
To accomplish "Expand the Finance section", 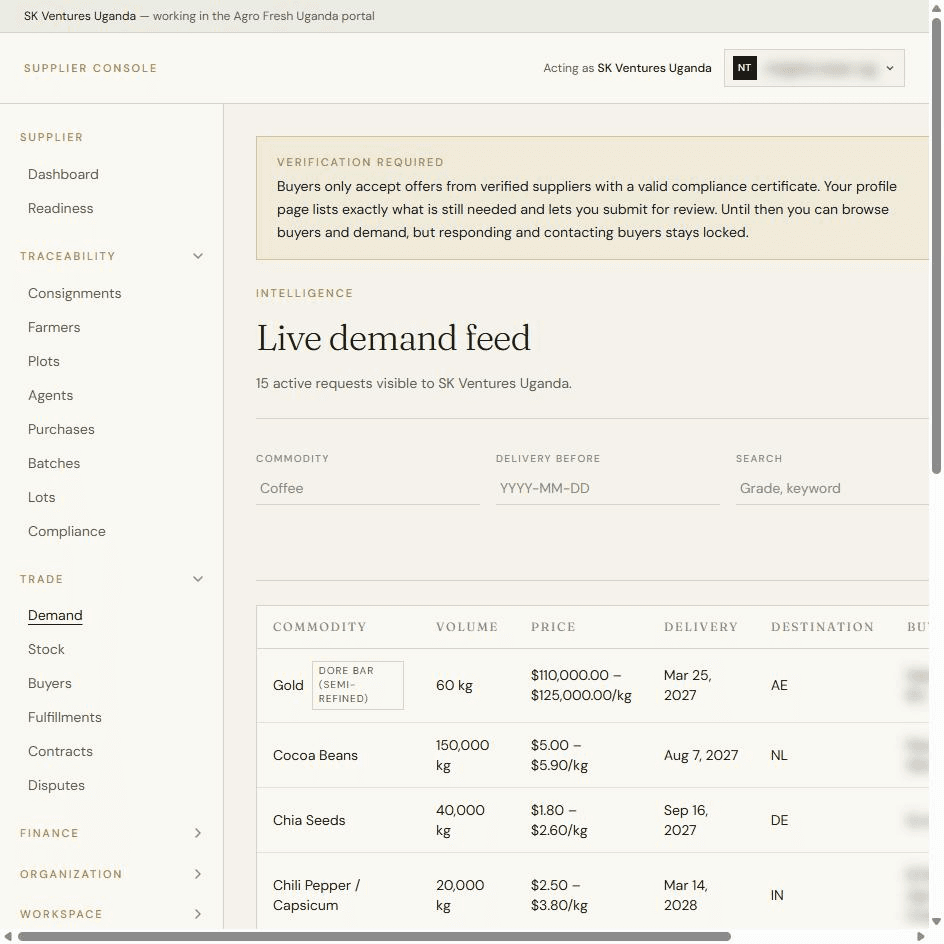I will (x=111, y=833).
